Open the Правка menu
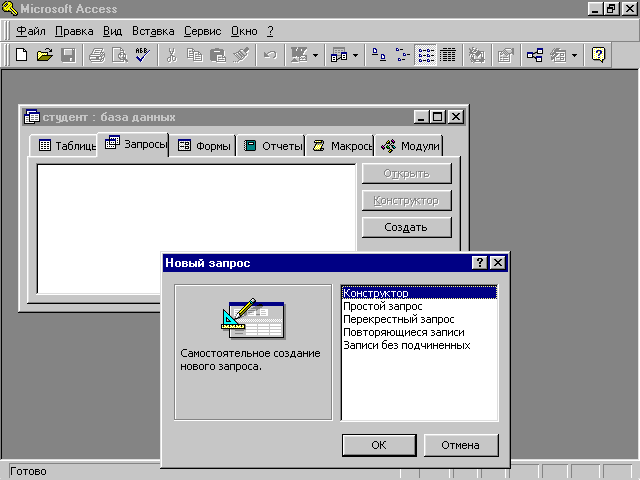This screenshot has width=640, height=480. 74,31
